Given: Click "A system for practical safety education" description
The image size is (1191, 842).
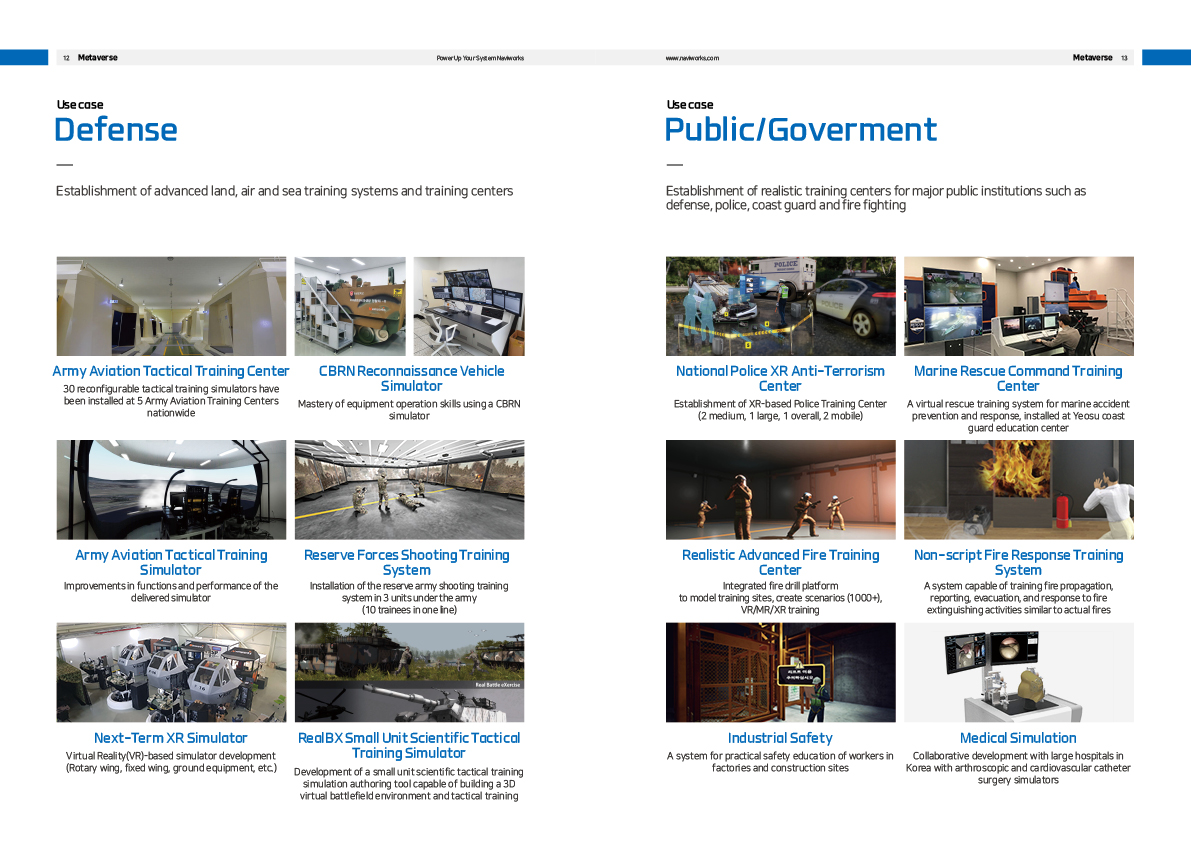Looking at the screenshot, I should (x=780, y=762).
